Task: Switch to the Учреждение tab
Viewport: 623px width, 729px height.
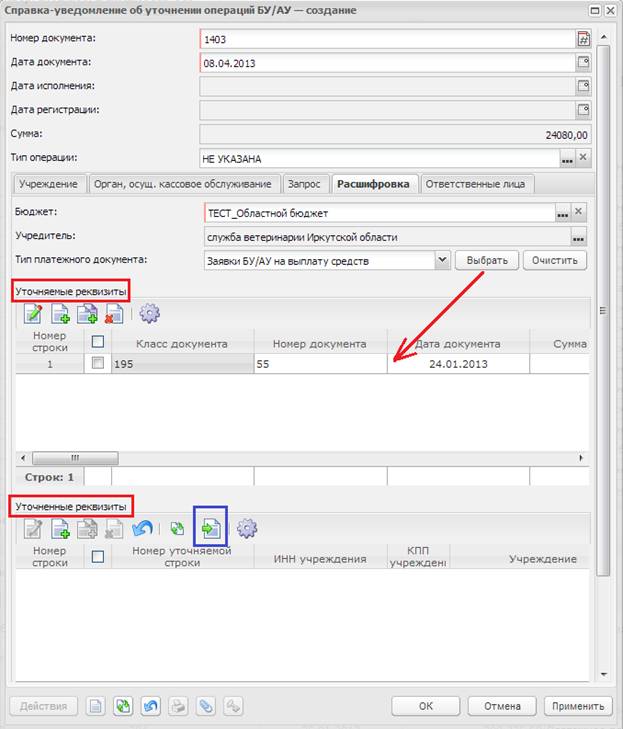Action: [x=48, y=184]
